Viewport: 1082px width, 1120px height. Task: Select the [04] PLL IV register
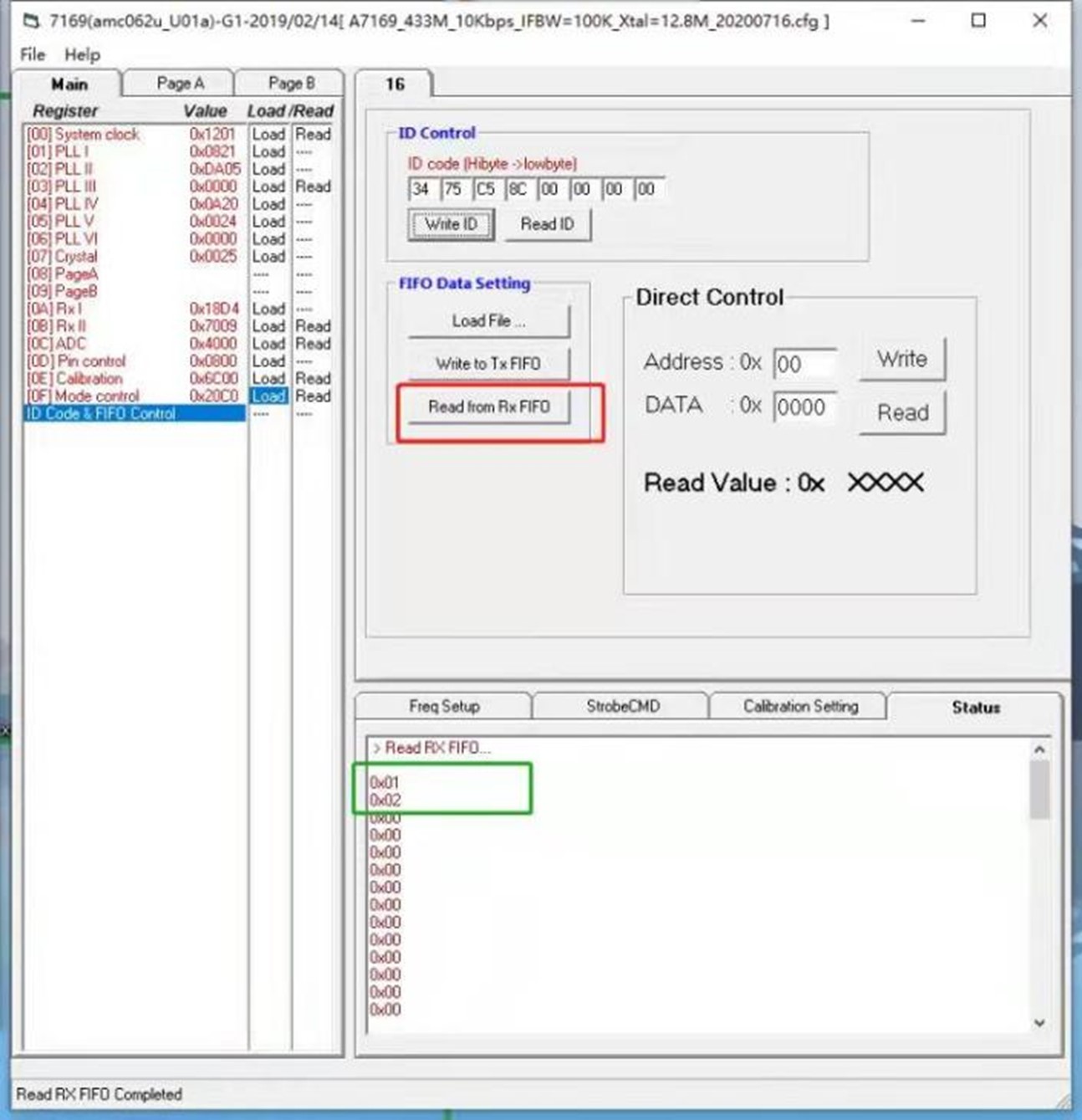point(63,204)
